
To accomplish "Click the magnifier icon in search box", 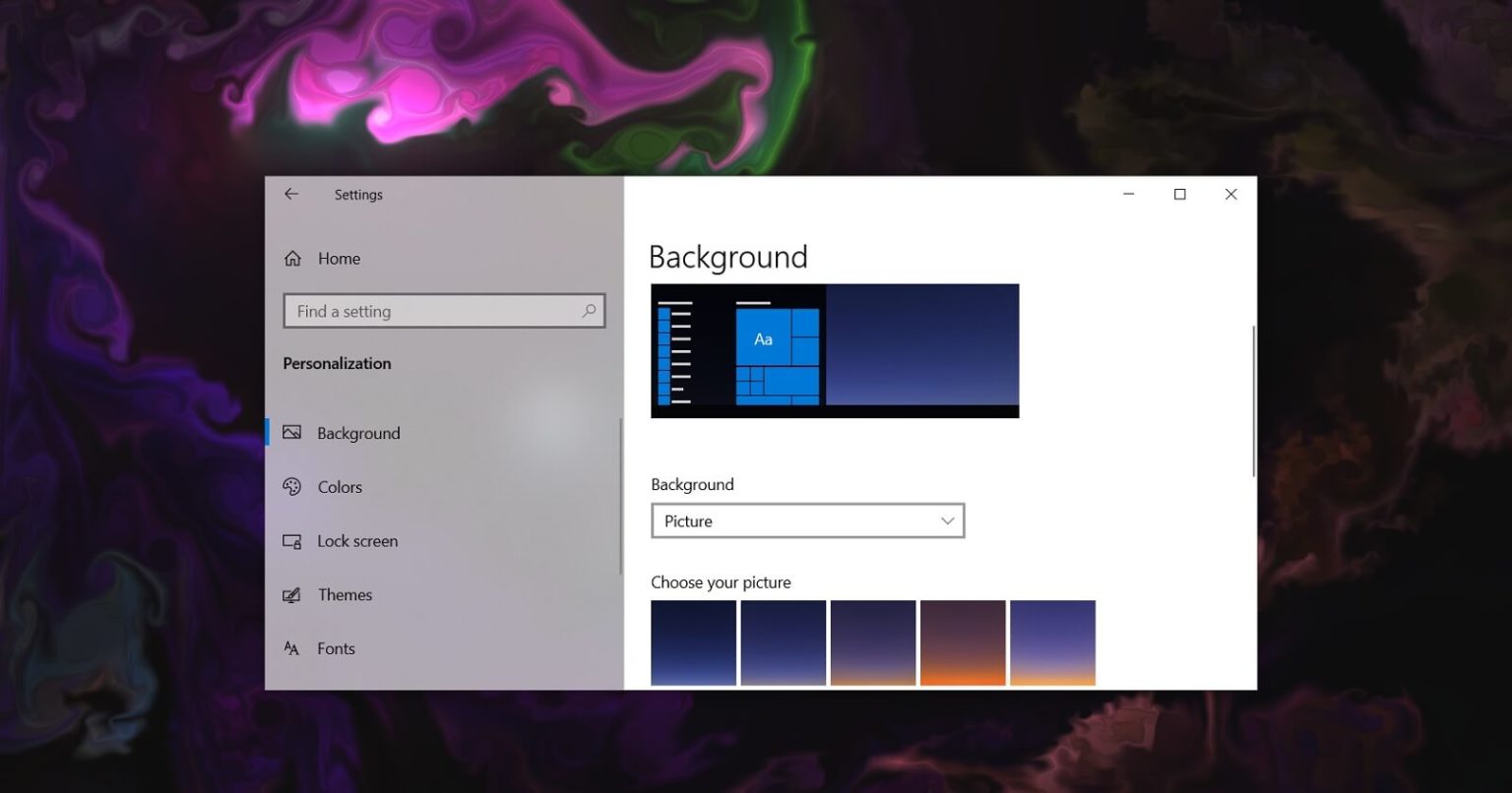I will pyautogui.click(x=589, y=311).
